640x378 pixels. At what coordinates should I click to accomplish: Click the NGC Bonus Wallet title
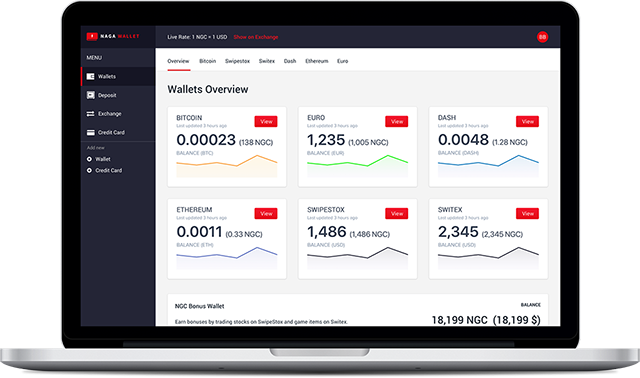point(200,306)
